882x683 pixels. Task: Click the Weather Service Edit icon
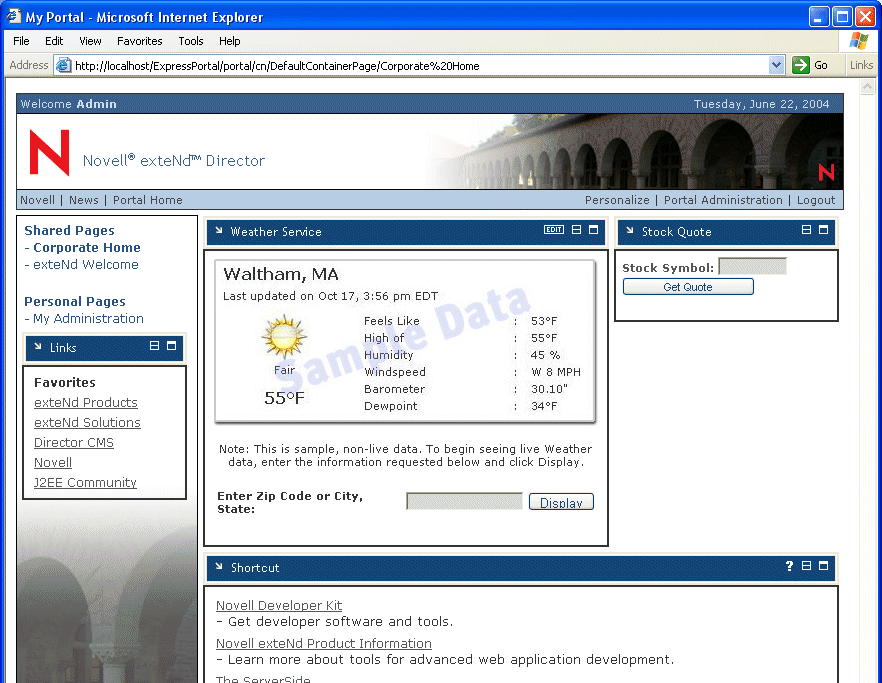554,230
